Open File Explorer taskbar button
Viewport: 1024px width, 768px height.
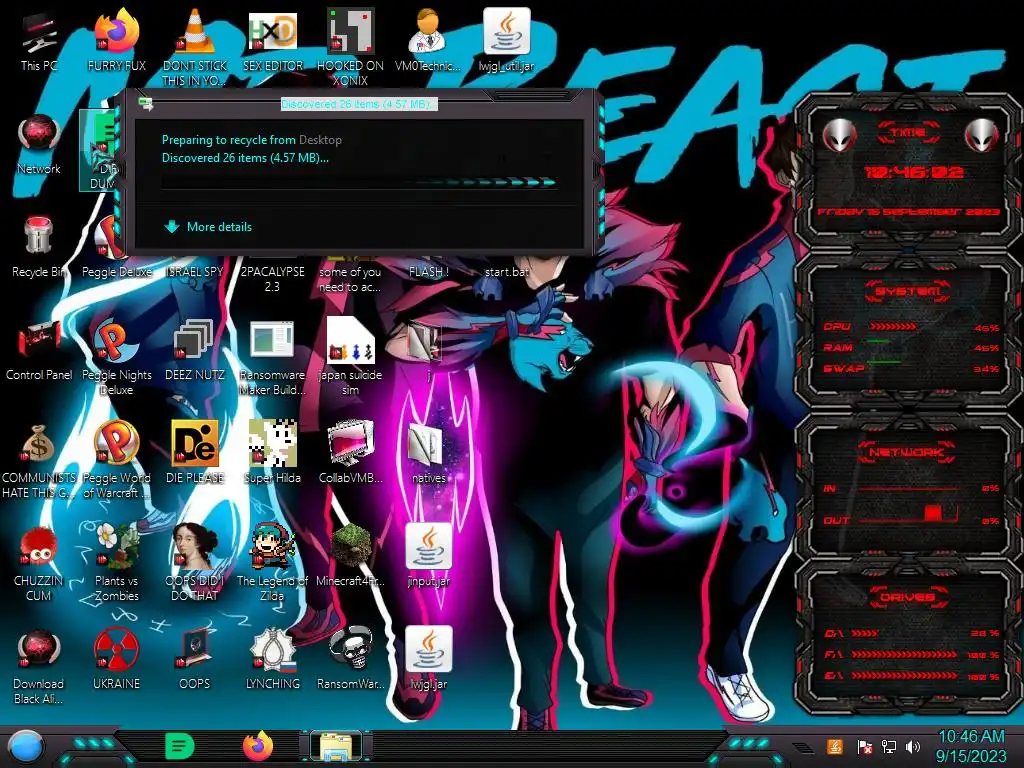[x=336, y=746]
